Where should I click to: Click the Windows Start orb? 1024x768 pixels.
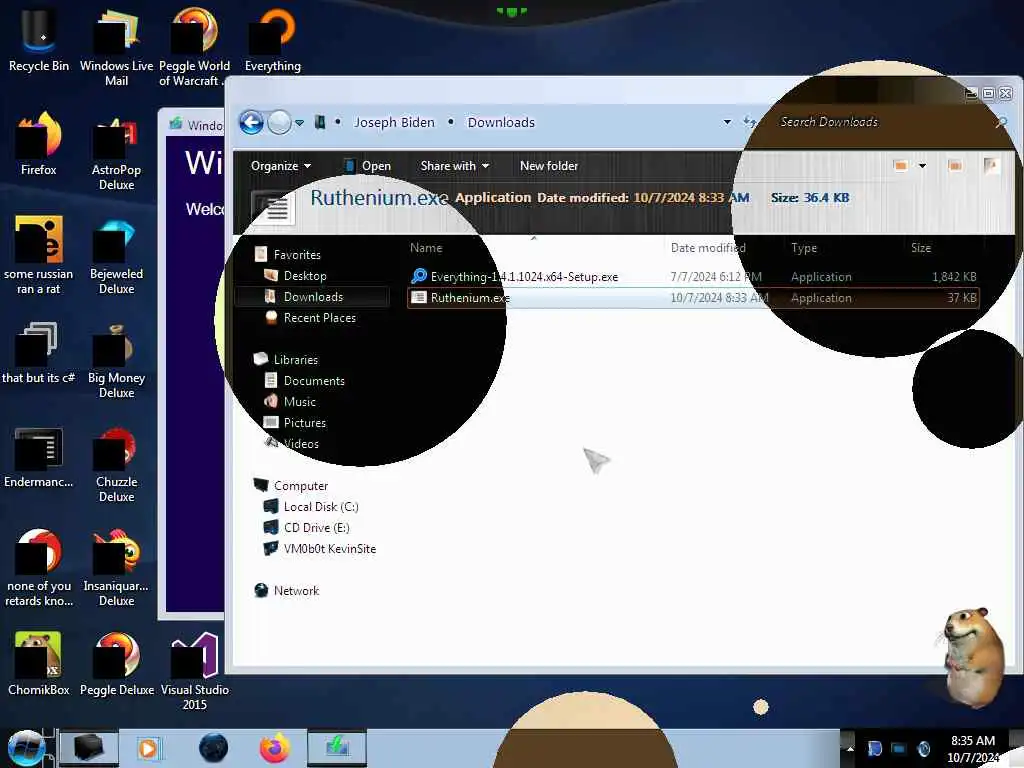pyautogui.click(x=27, y=748)
